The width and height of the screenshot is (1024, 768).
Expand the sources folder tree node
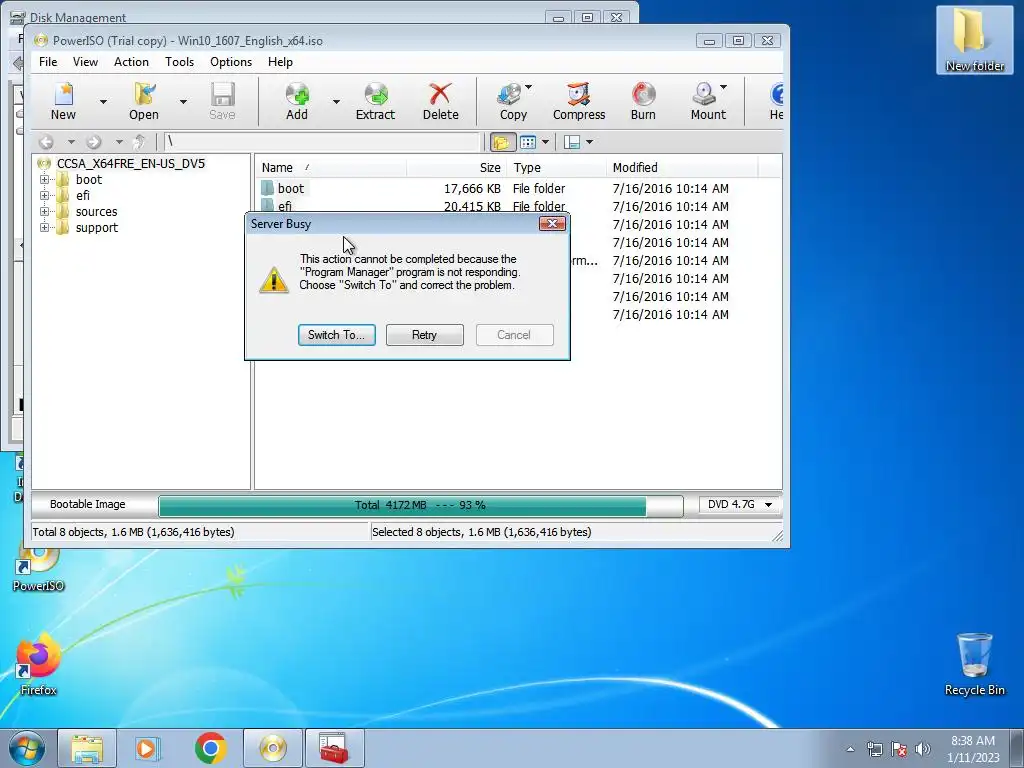(x=44, y=212)
